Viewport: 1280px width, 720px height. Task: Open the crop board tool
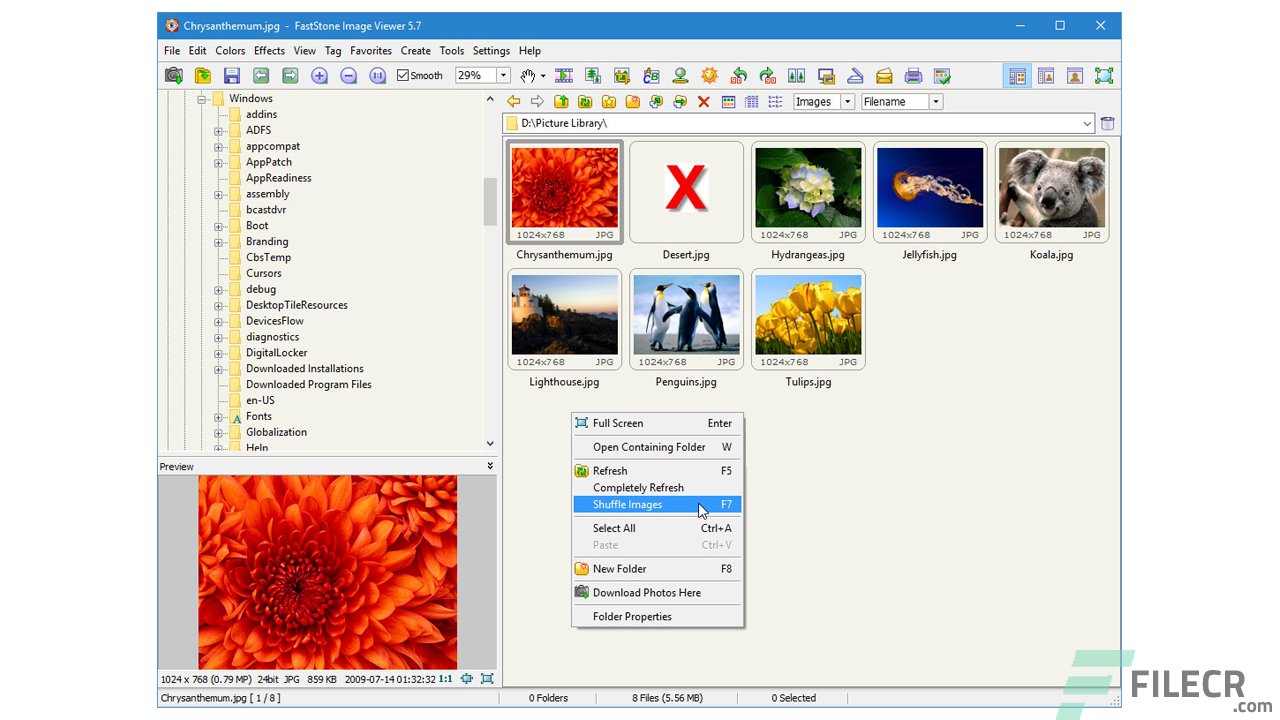(x=622, y=75)
